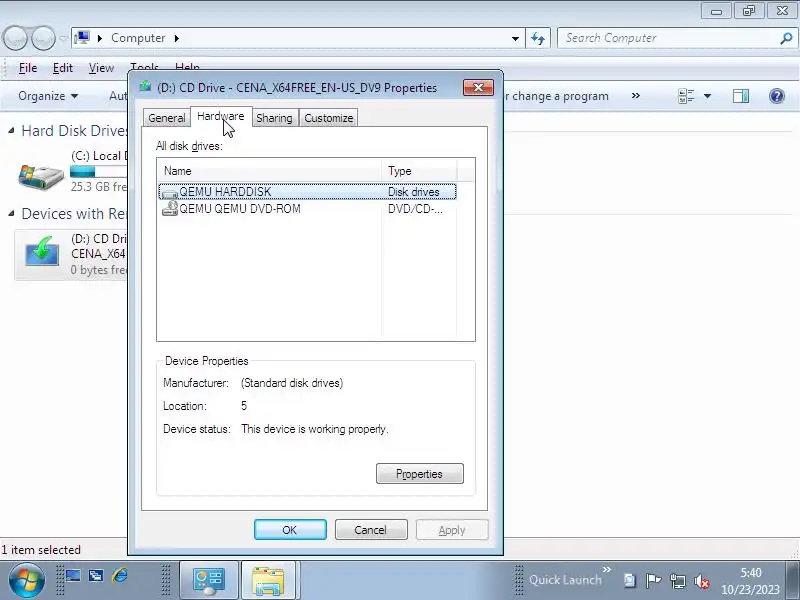Click change views icon
Screen dimensions: 800x600
(x=686, y=95)
